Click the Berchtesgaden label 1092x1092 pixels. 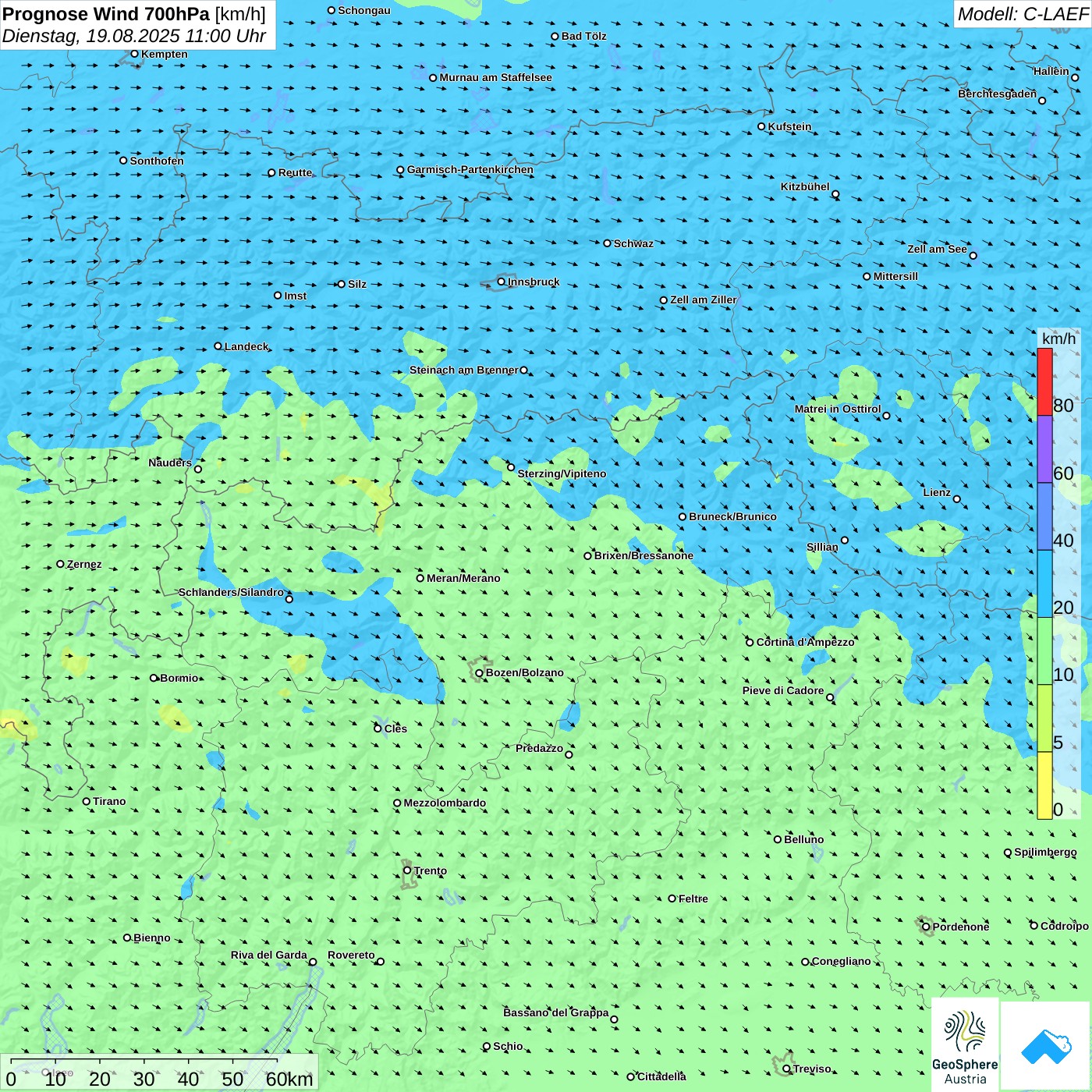[998, 94]
